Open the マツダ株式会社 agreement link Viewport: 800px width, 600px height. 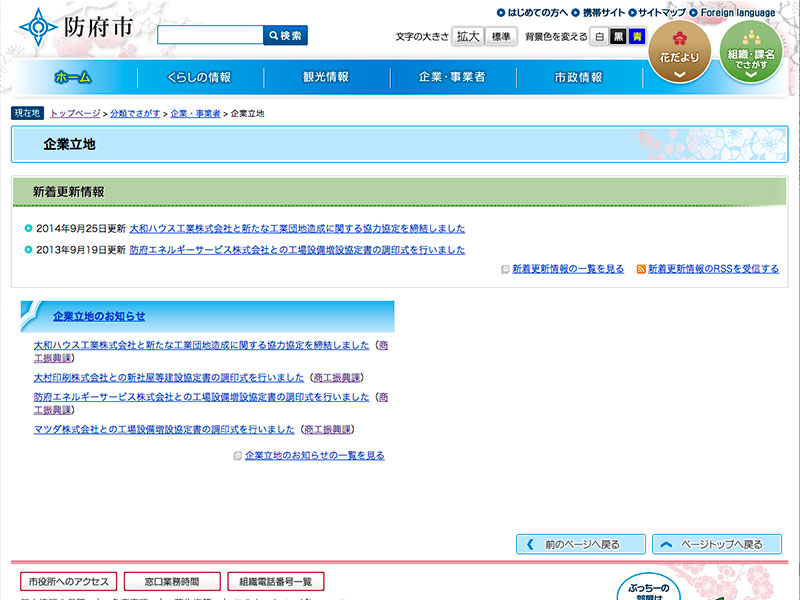[x=164, y=430]
